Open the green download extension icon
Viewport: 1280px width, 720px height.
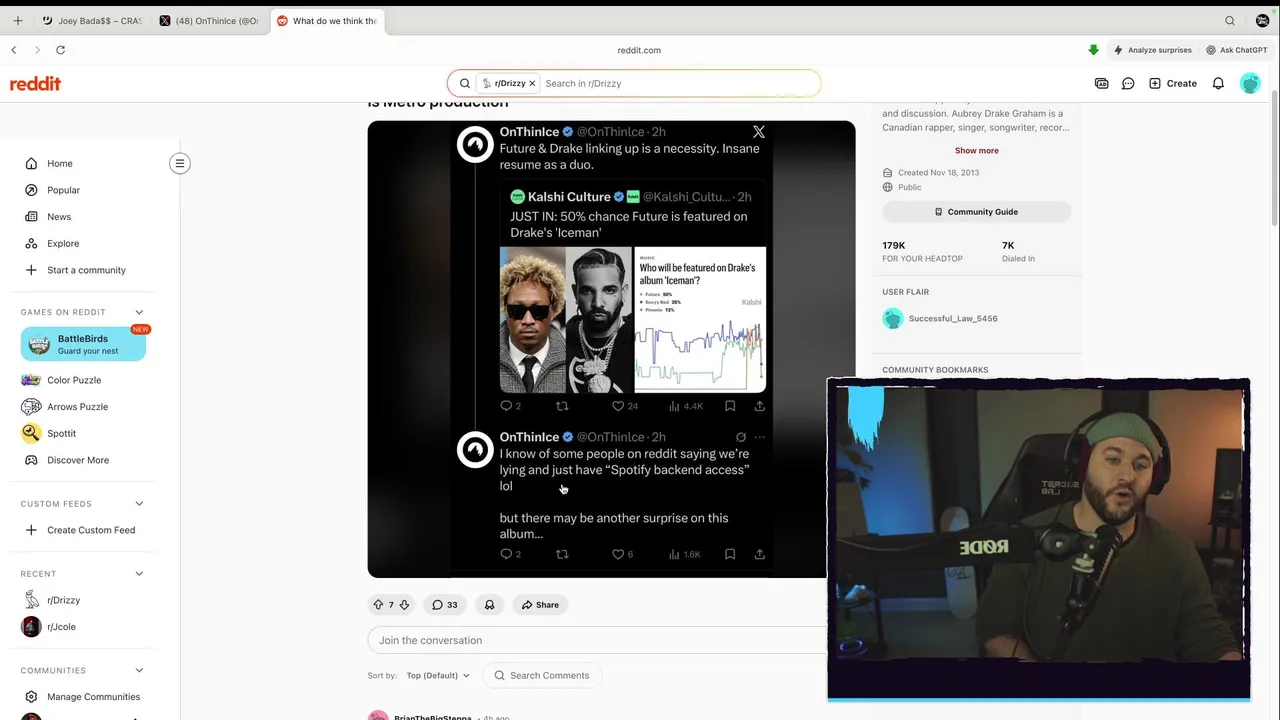pos(1093,50)
